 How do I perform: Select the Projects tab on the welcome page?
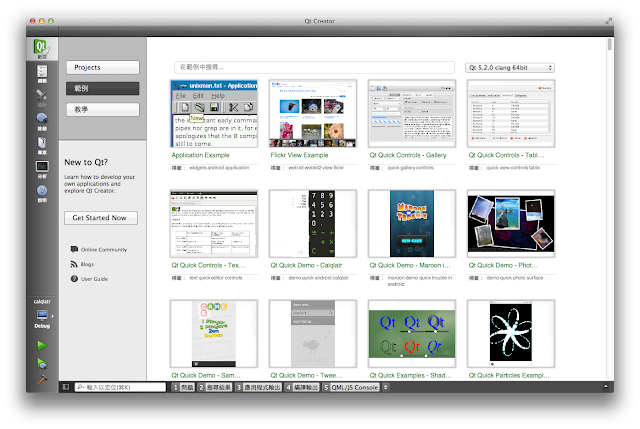102,67
